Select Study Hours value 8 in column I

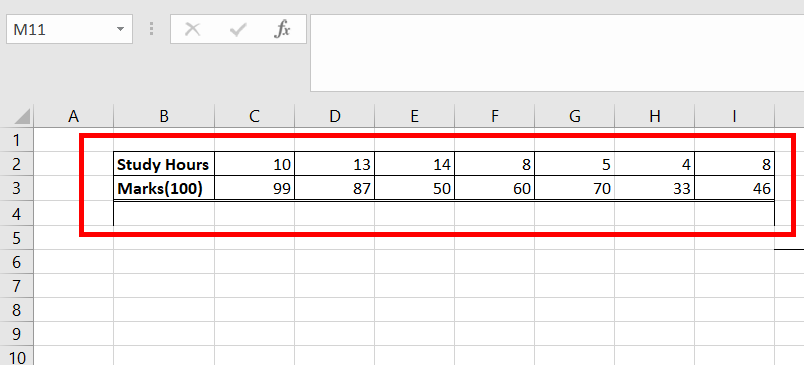coord(734,164)
